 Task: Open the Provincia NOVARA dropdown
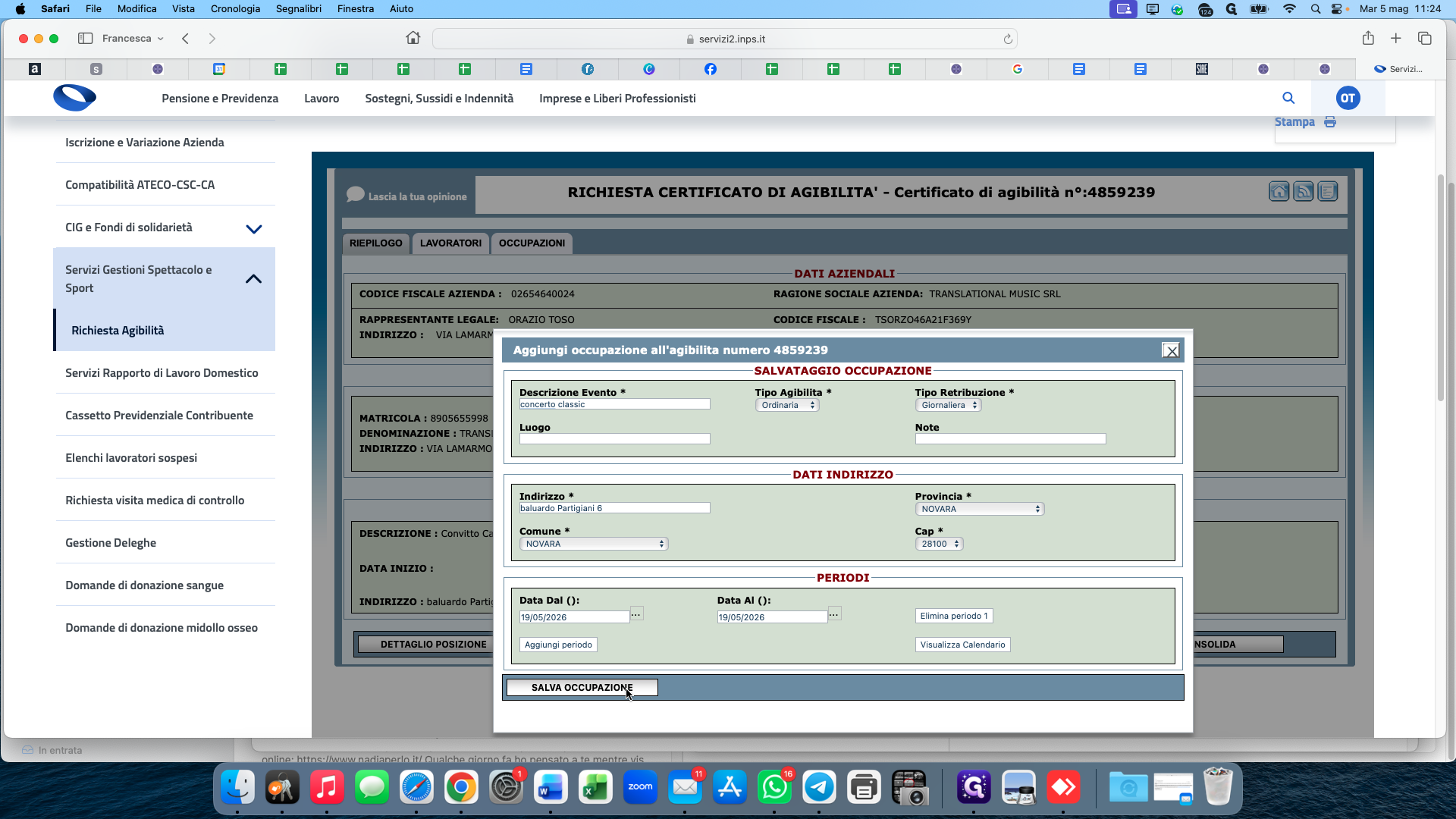point(979,510)
